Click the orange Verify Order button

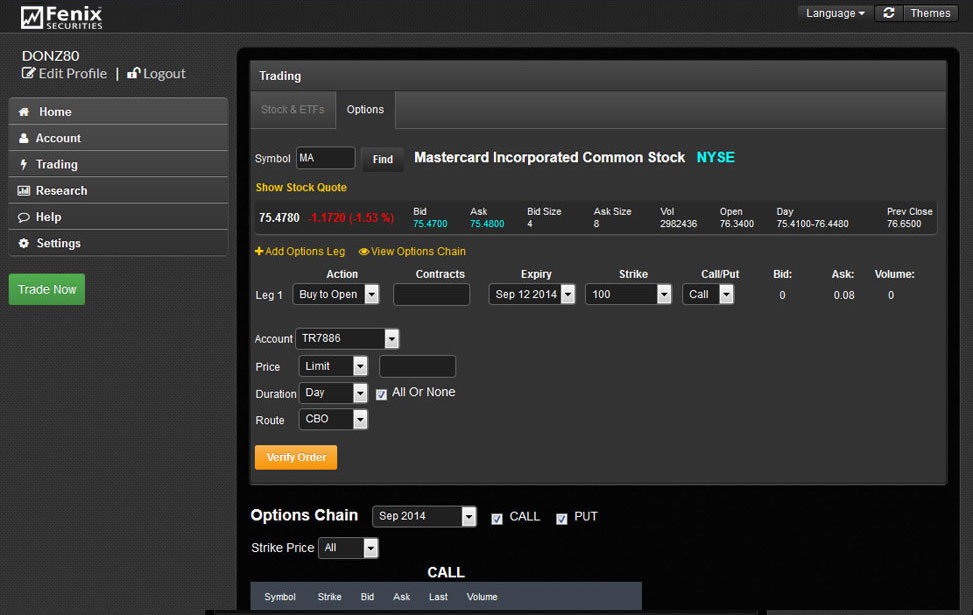296,457
